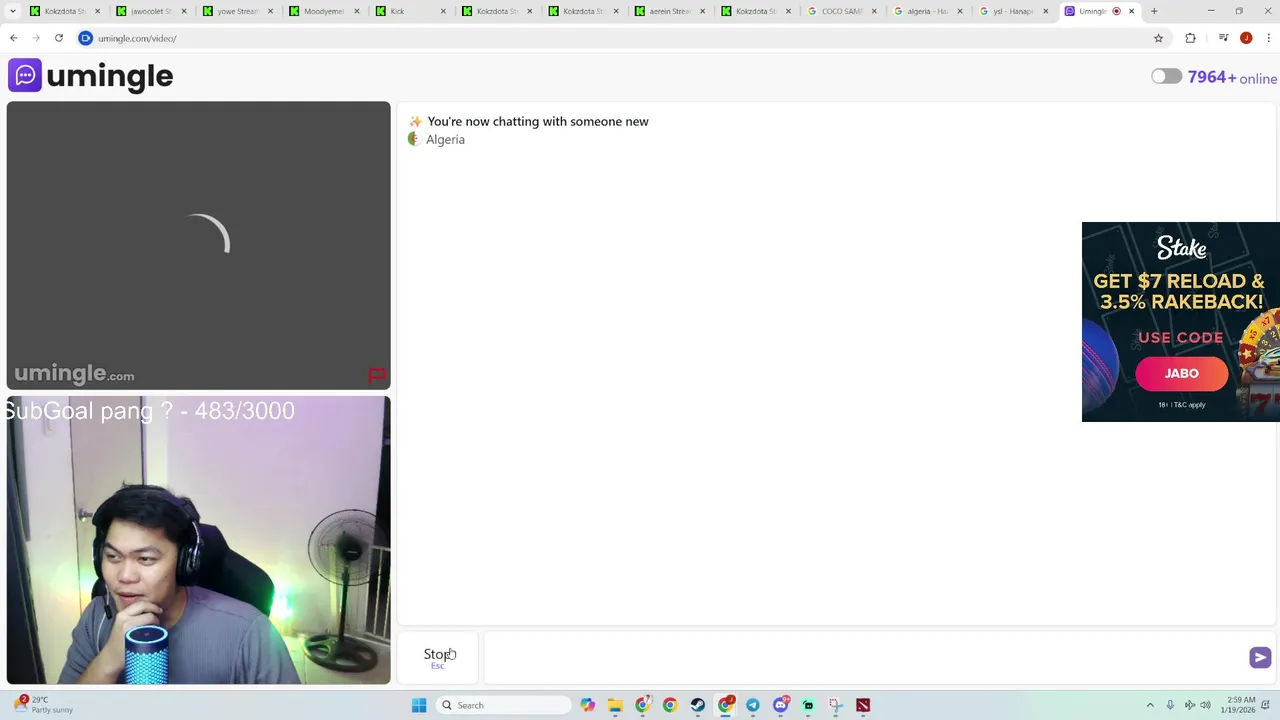Image resolution: width=1280 pixels, height=720 pixels.
Task: Click the '7964+ online' counter text
Action: point(1232,77)
